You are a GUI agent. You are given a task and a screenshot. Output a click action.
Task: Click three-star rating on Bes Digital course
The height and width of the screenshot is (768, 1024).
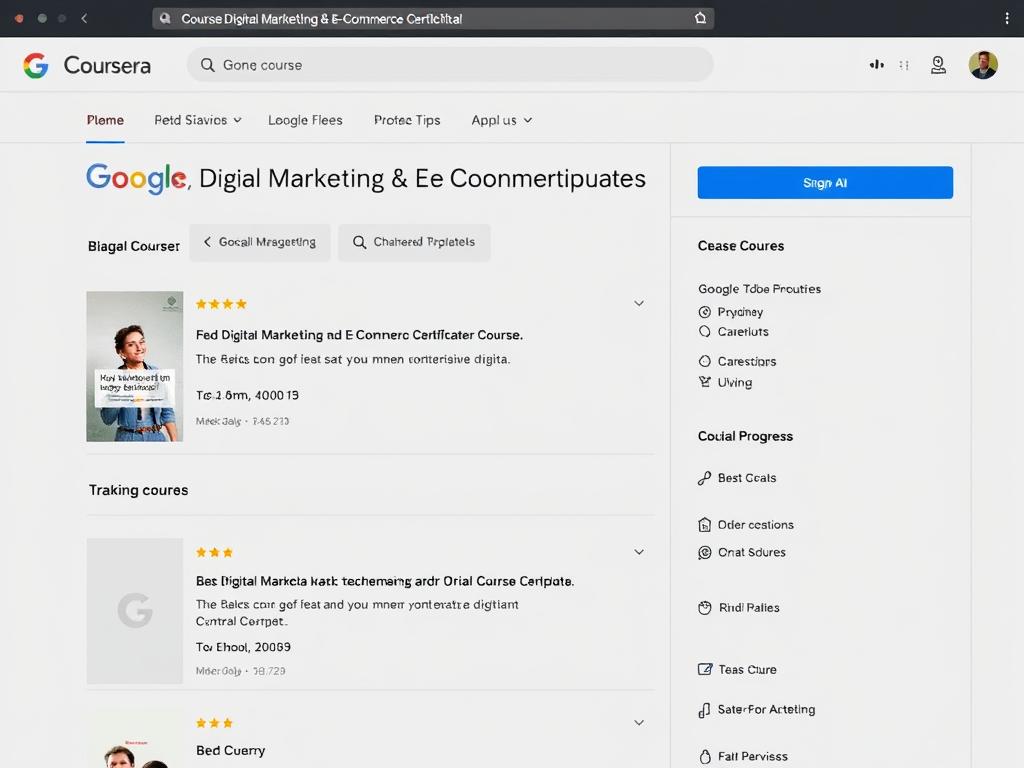point(214,552)
